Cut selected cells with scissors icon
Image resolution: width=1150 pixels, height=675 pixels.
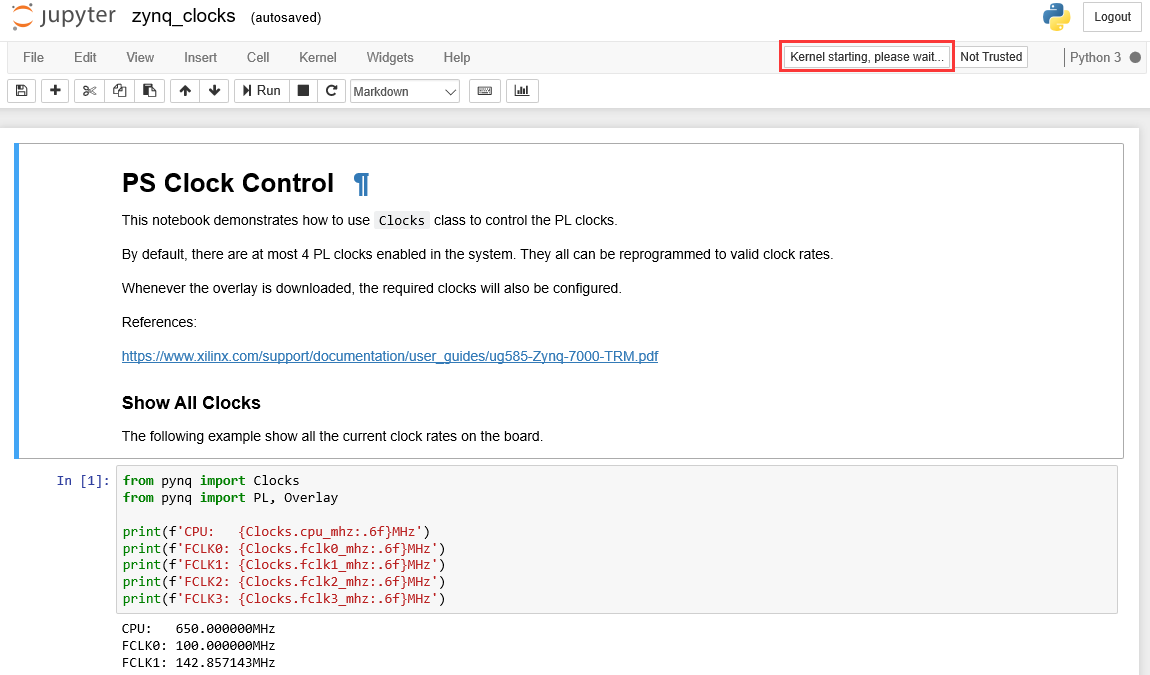89,91
